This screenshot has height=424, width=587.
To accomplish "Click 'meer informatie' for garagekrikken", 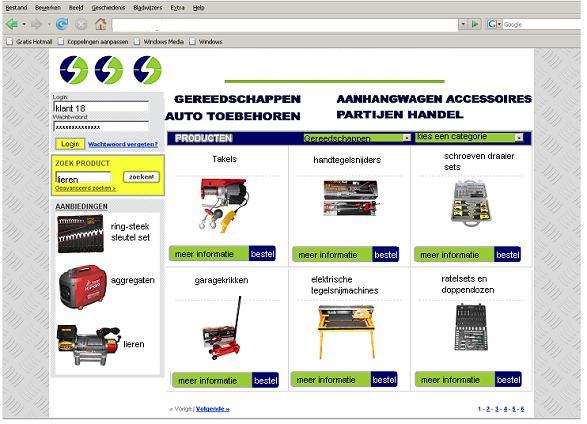I will [212, 380].
